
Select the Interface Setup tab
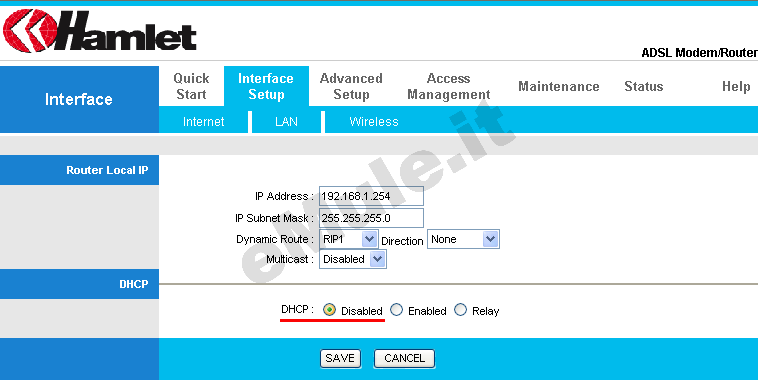[266, 86]
